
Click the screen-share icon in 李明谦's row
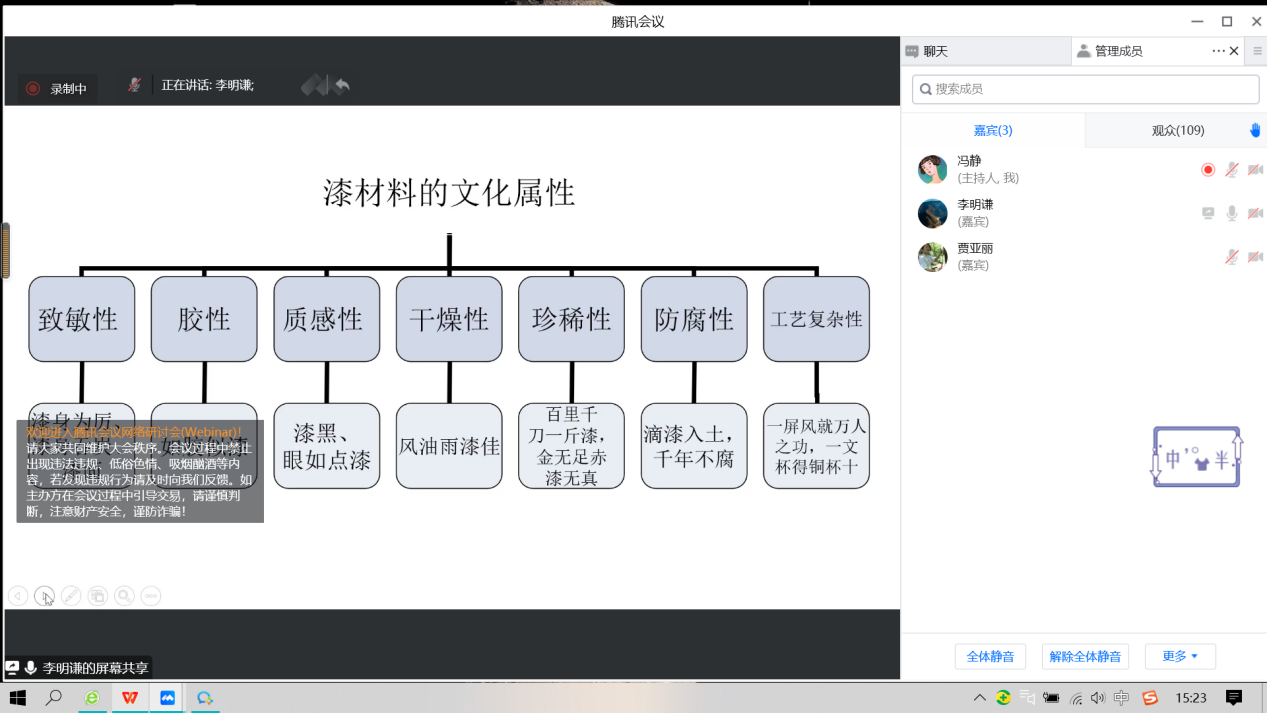point(1208,213)
